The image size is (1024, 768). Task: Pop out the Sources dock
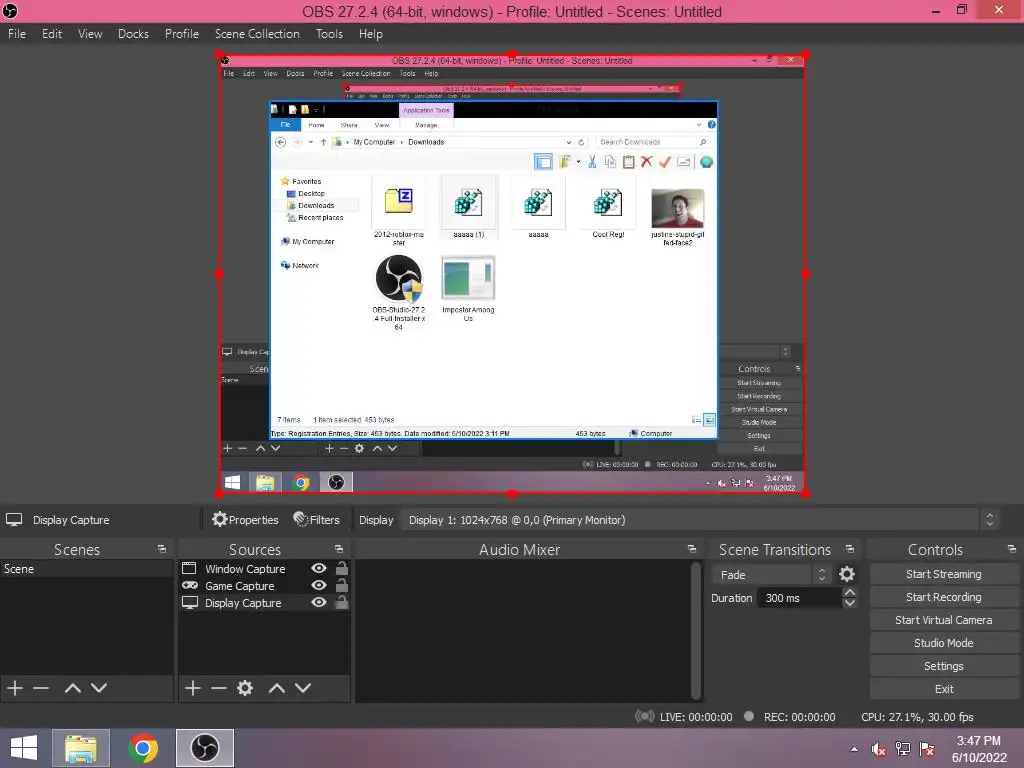(x=339, y=549)
